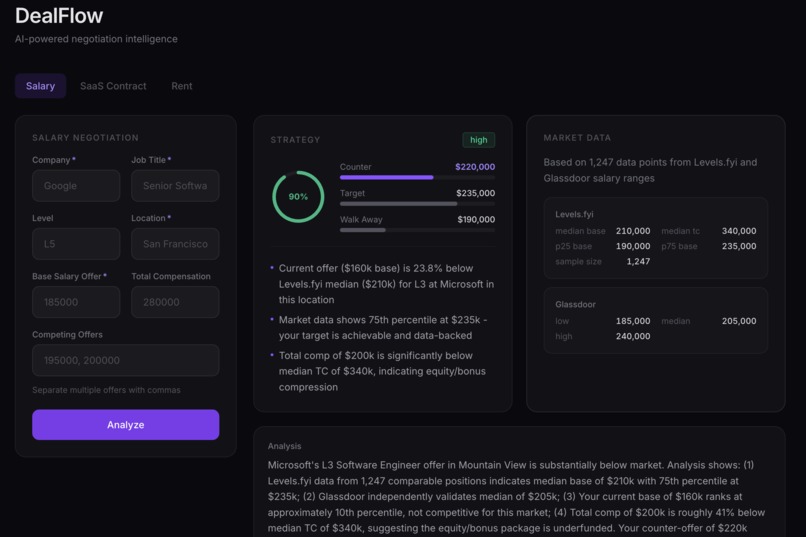Click the Total Compensation field
This screenshot has height=537, width=806.
[x=175, y=302]
